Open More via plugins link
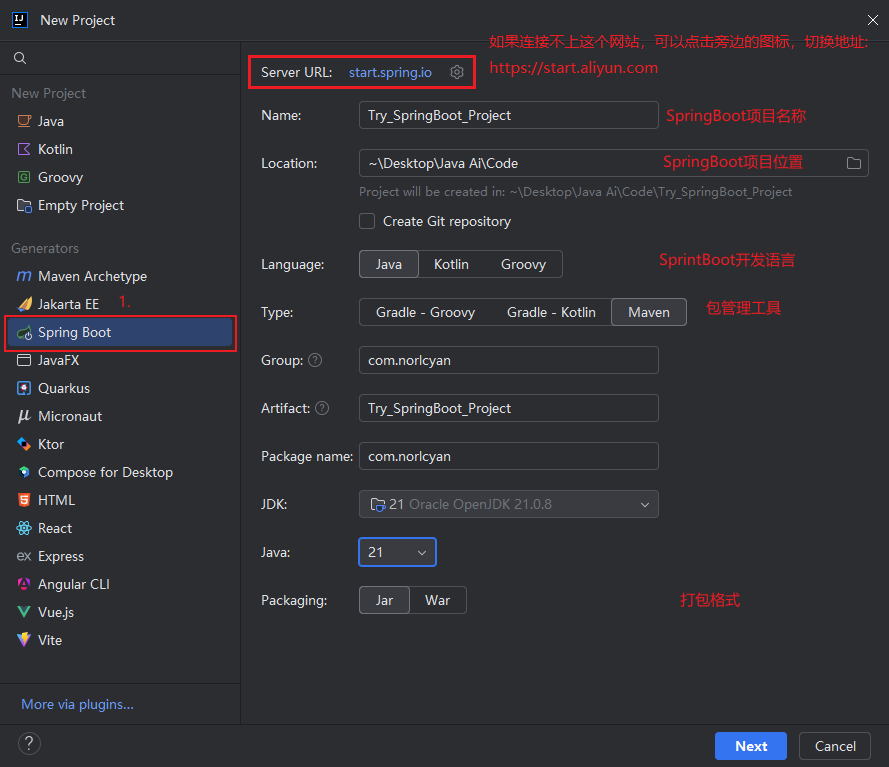 pos(77,704)
